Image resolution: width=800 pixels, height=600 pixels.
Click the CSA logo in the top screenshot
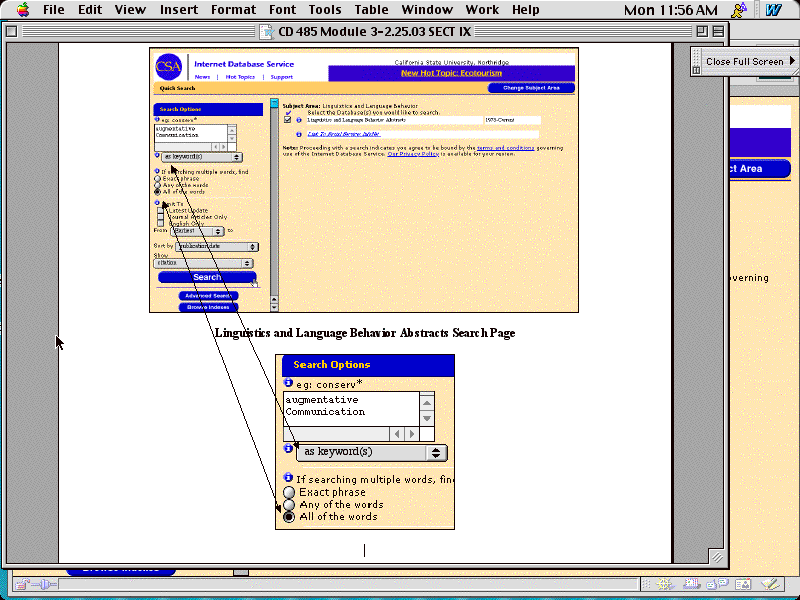point(169,67)
